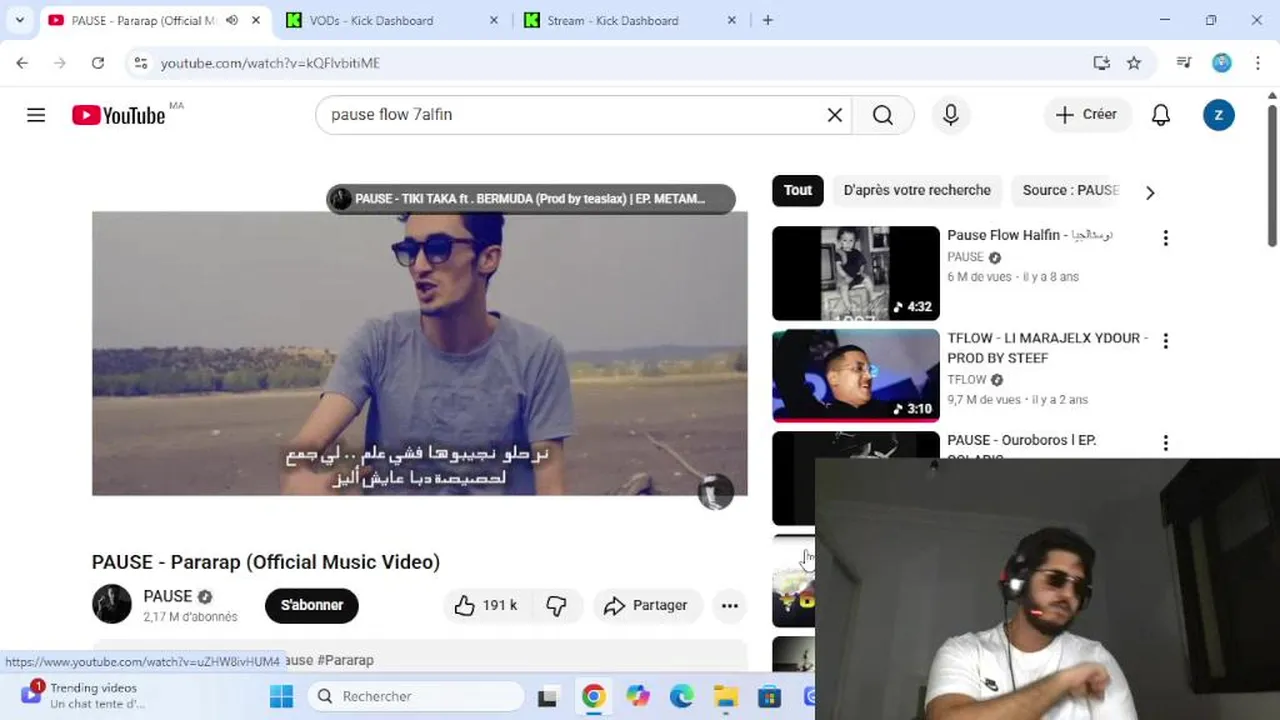Open the PAUSE channel avatar

click(x=112, y=604)
